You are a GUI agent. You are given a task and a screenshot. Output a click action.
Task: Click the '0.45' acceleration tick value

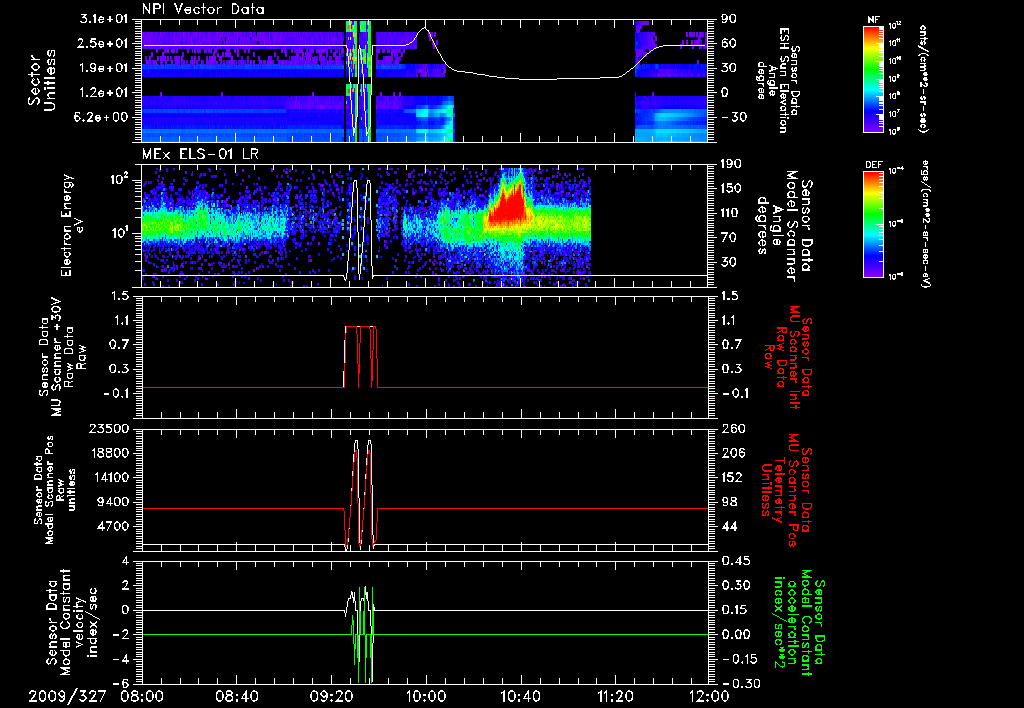[x=735, y=561]
